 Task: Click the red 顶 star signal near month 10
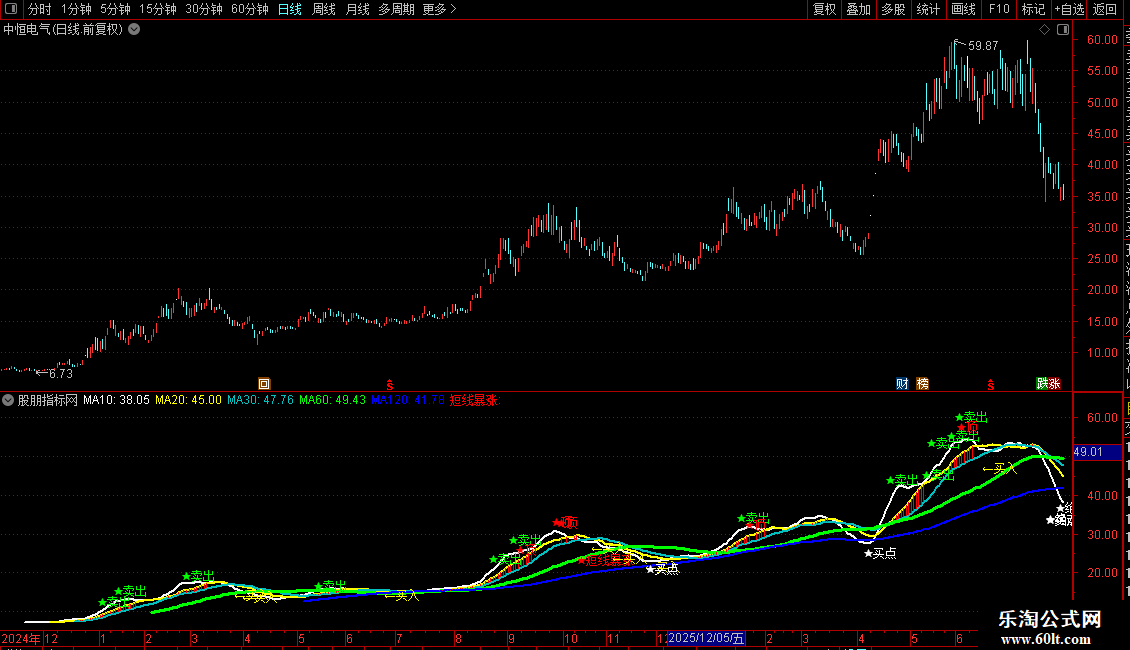566,522
